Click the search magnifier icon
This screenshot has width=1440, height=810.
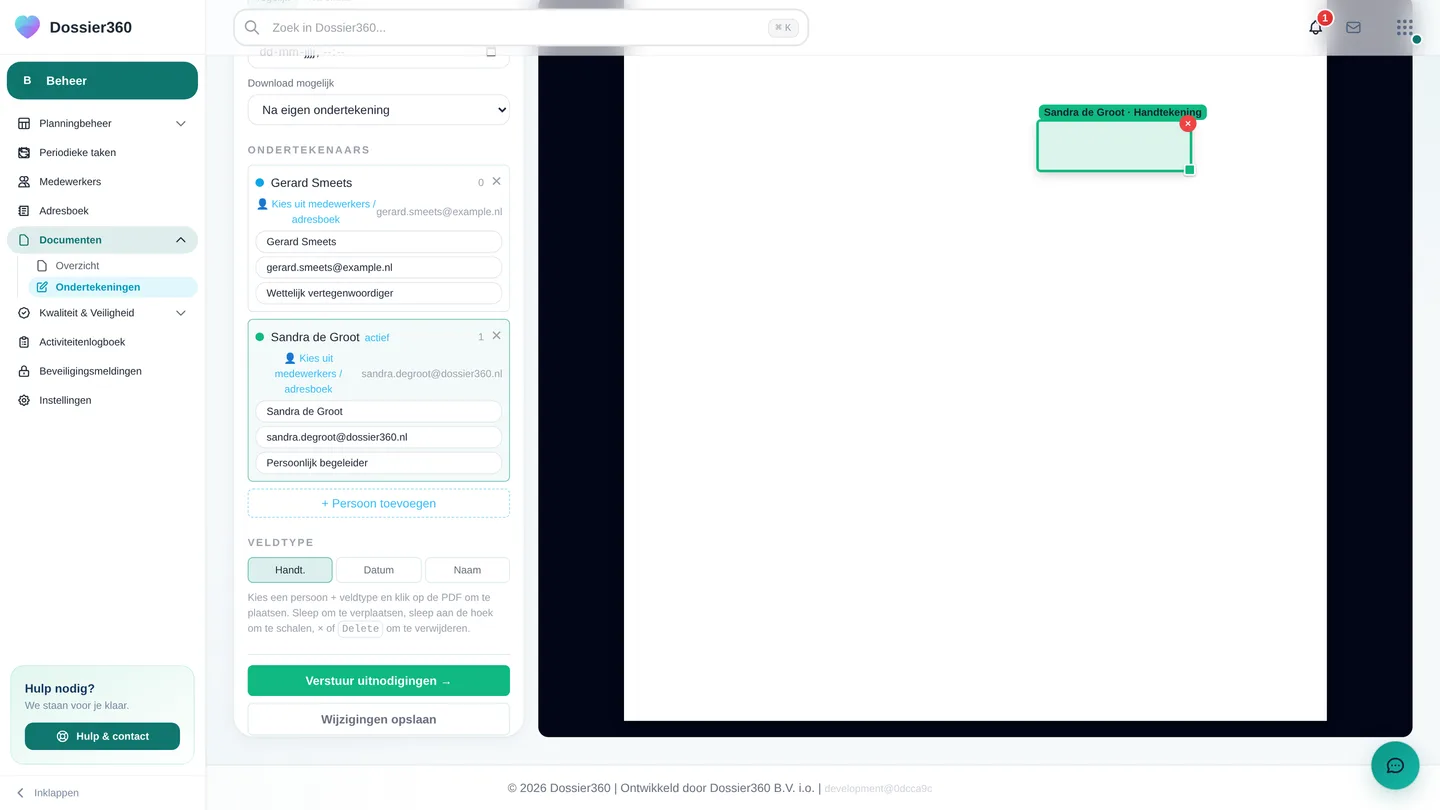click(x=252, y=28)
